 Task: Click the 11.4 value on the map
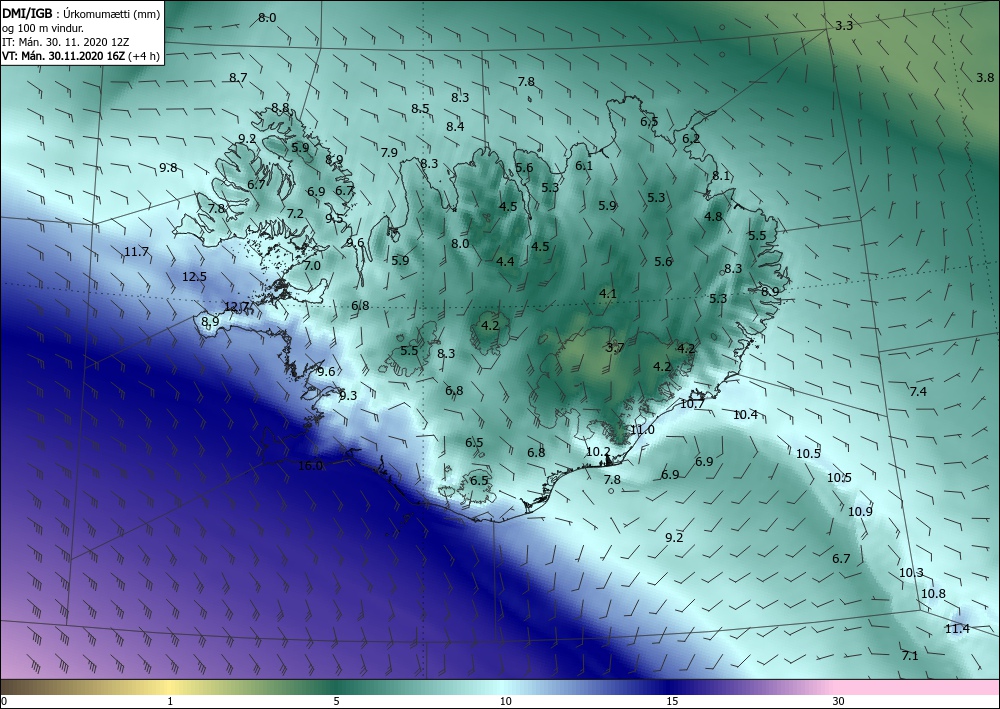(957, 629)
